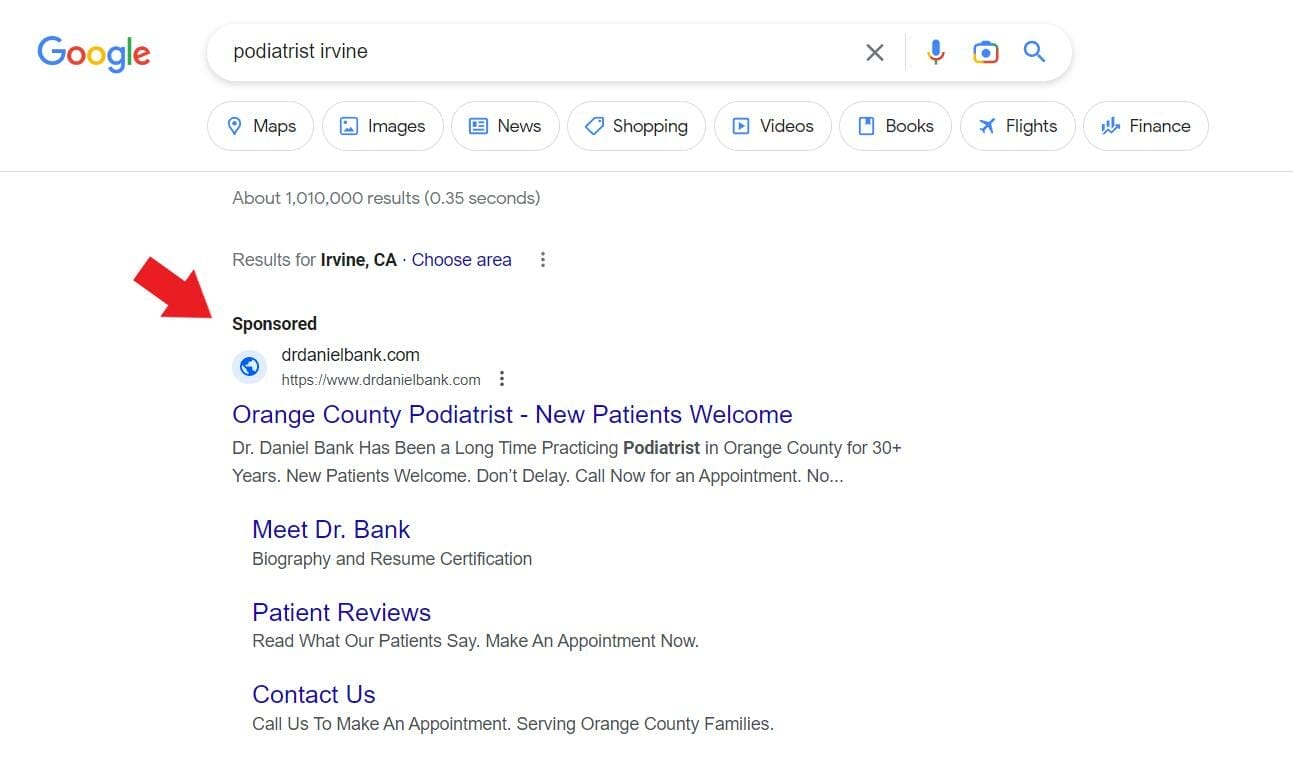Open Google Lens camera search

[985, 51]
